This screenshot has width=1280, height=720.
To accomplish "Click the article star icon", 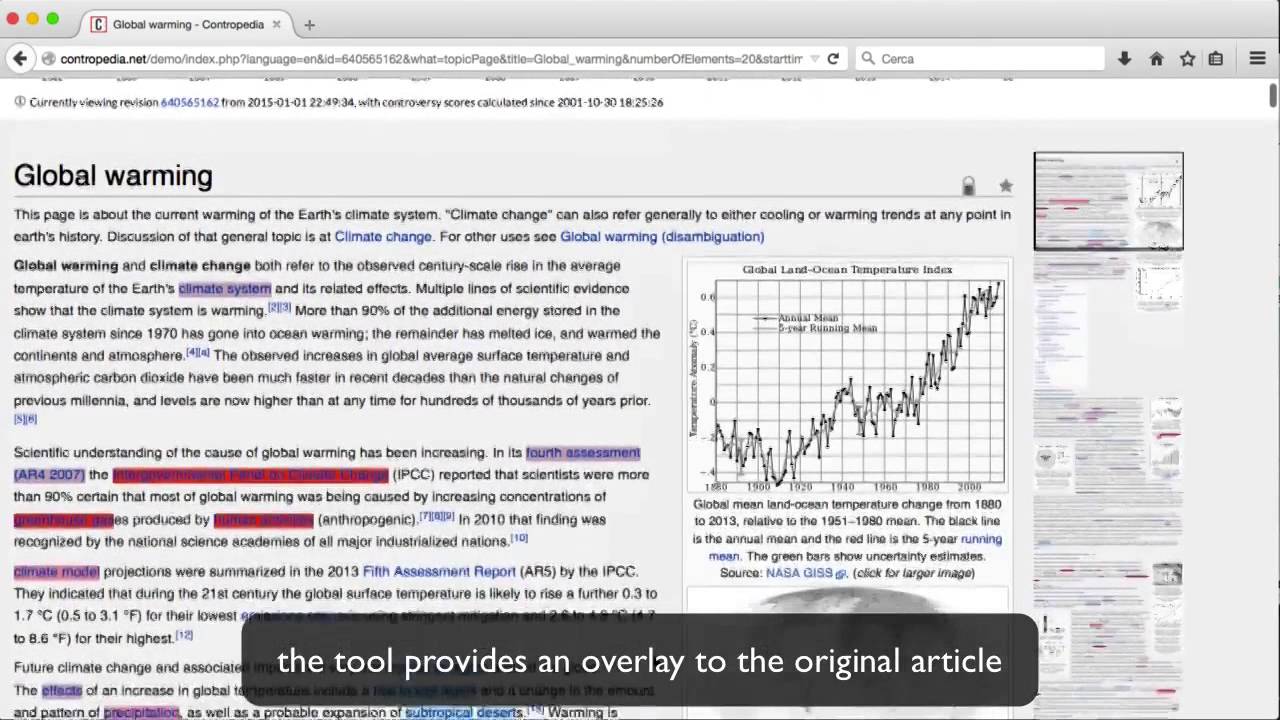I will (1005, 186).
